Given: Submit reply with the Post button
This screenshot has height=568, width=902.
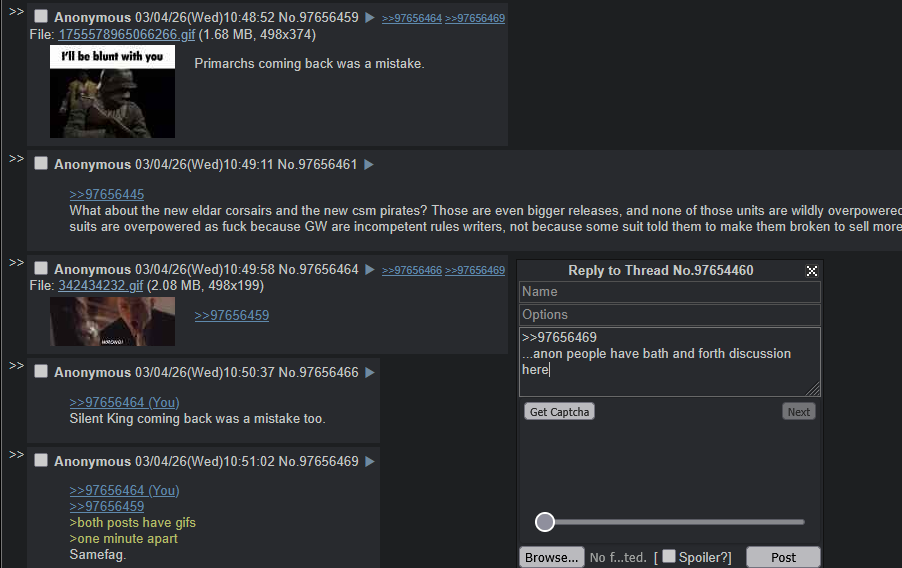Looking at the screenshot, I should pyautogui.click(x=783, y=557).
